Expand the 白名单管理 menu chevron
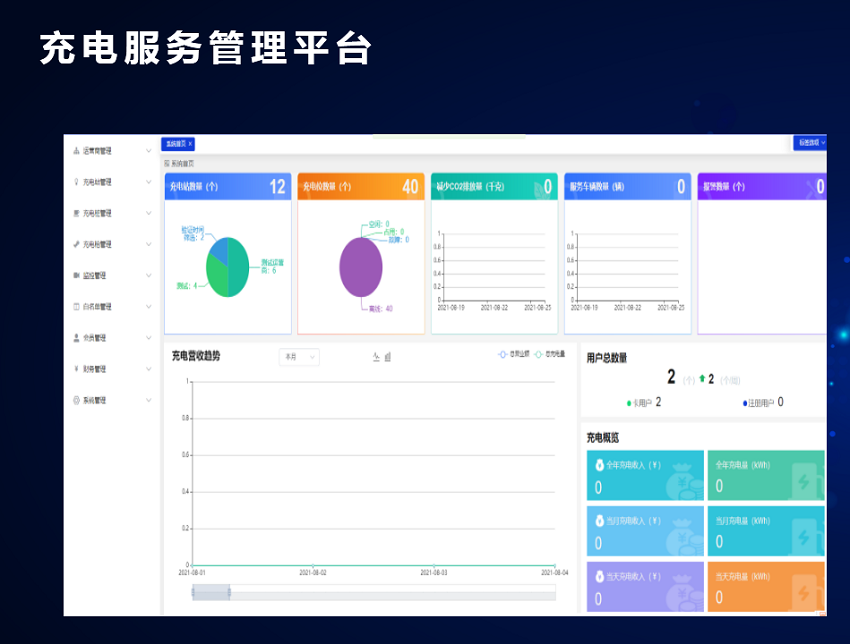This screenshot has height=644, width=850. tap(149, 307)
